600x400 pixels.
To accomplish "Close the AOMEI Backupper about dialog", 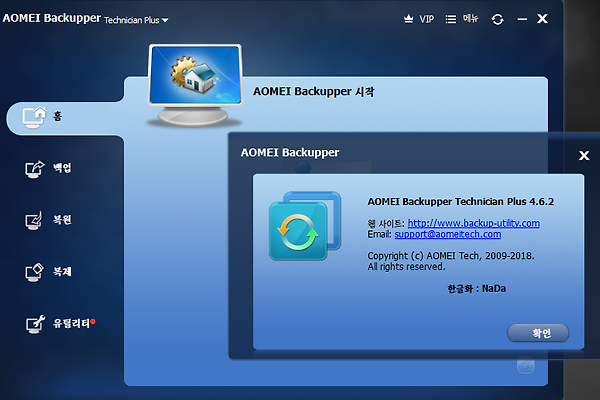I will (x=584, y=155).
